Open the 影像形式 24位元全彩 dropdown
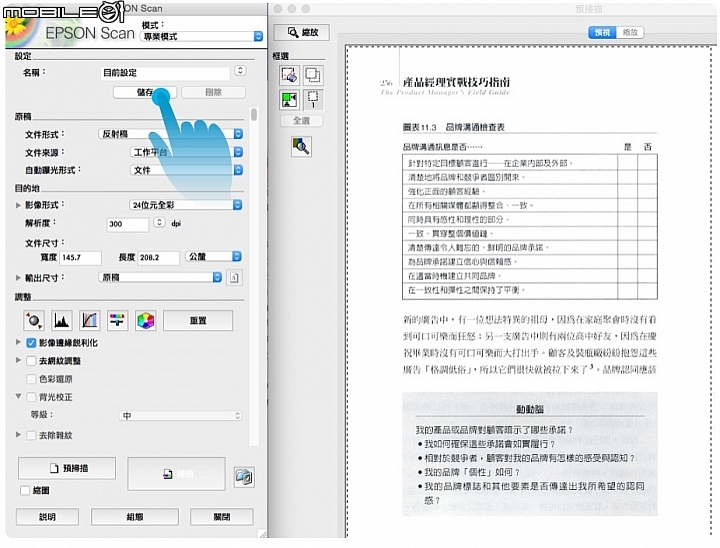This screenshot has width=720, height=548. coord(186,205)
